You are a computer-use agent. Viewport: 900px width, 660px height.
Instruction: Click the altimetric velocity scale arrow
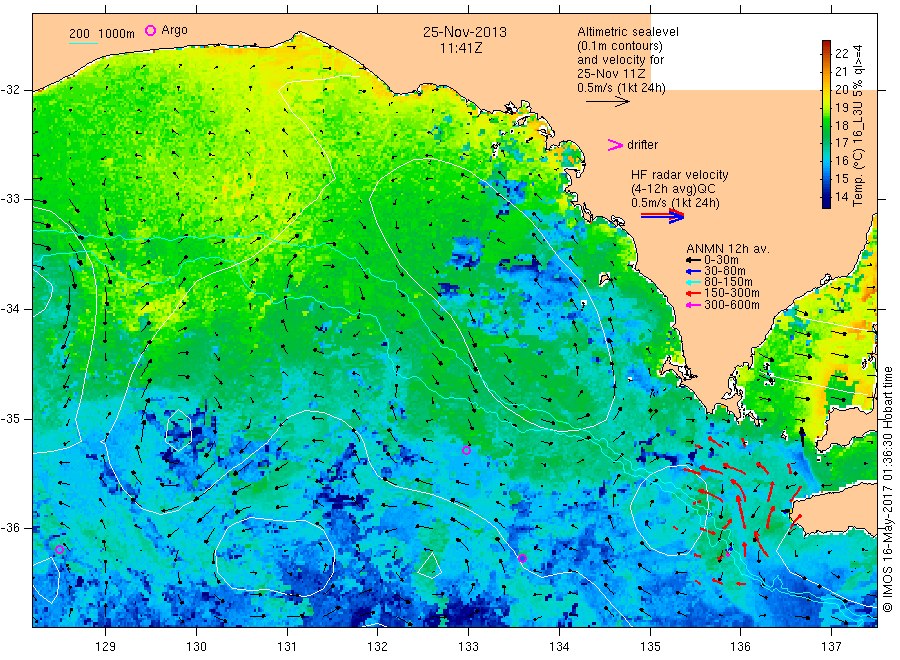coord(608,102)
